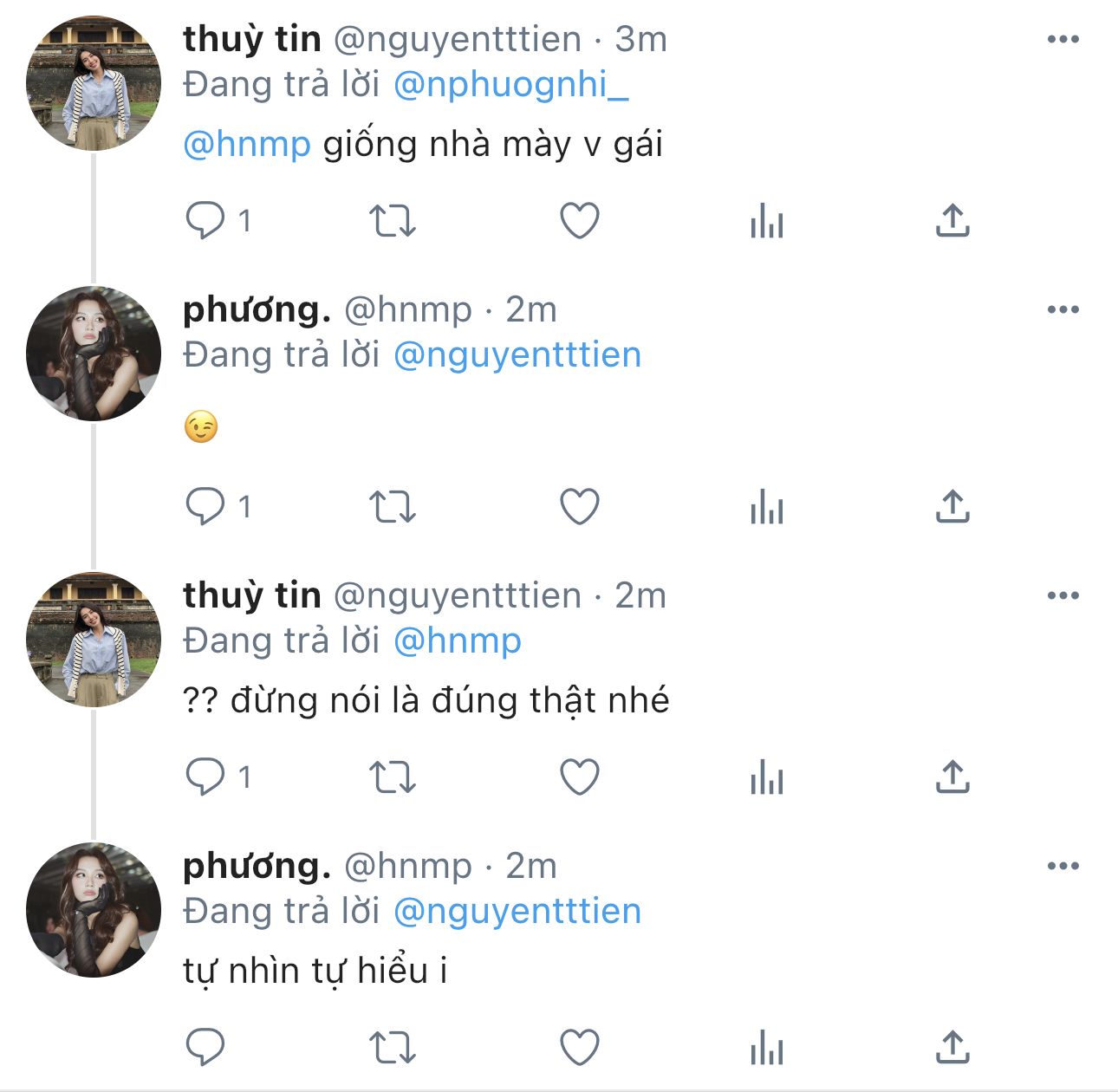Open the phương. display name on last tweet

257,866
